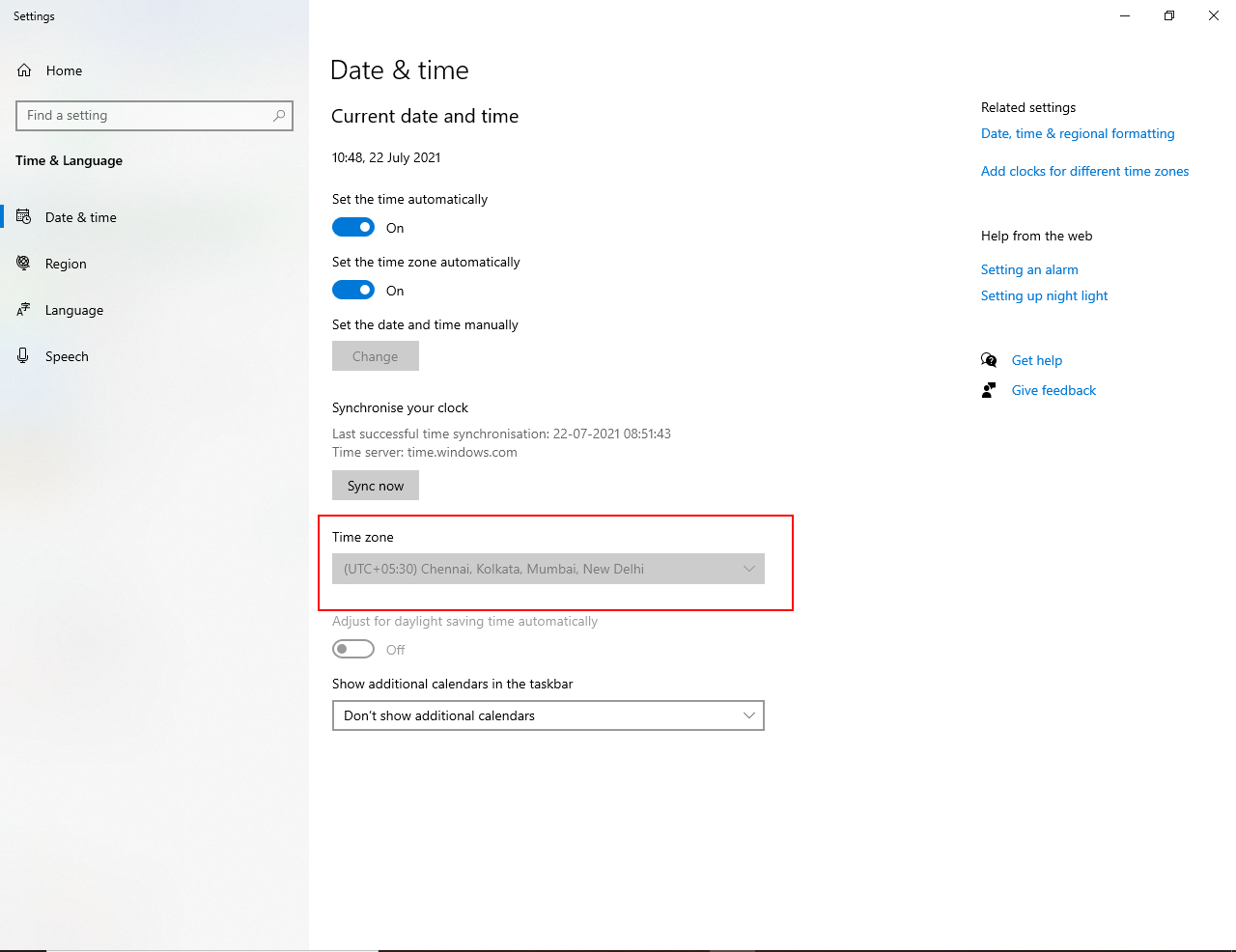This screenshot has width=1236, height=952.
Task: Open the Time zone dropdown
Action: pos(548,569)
